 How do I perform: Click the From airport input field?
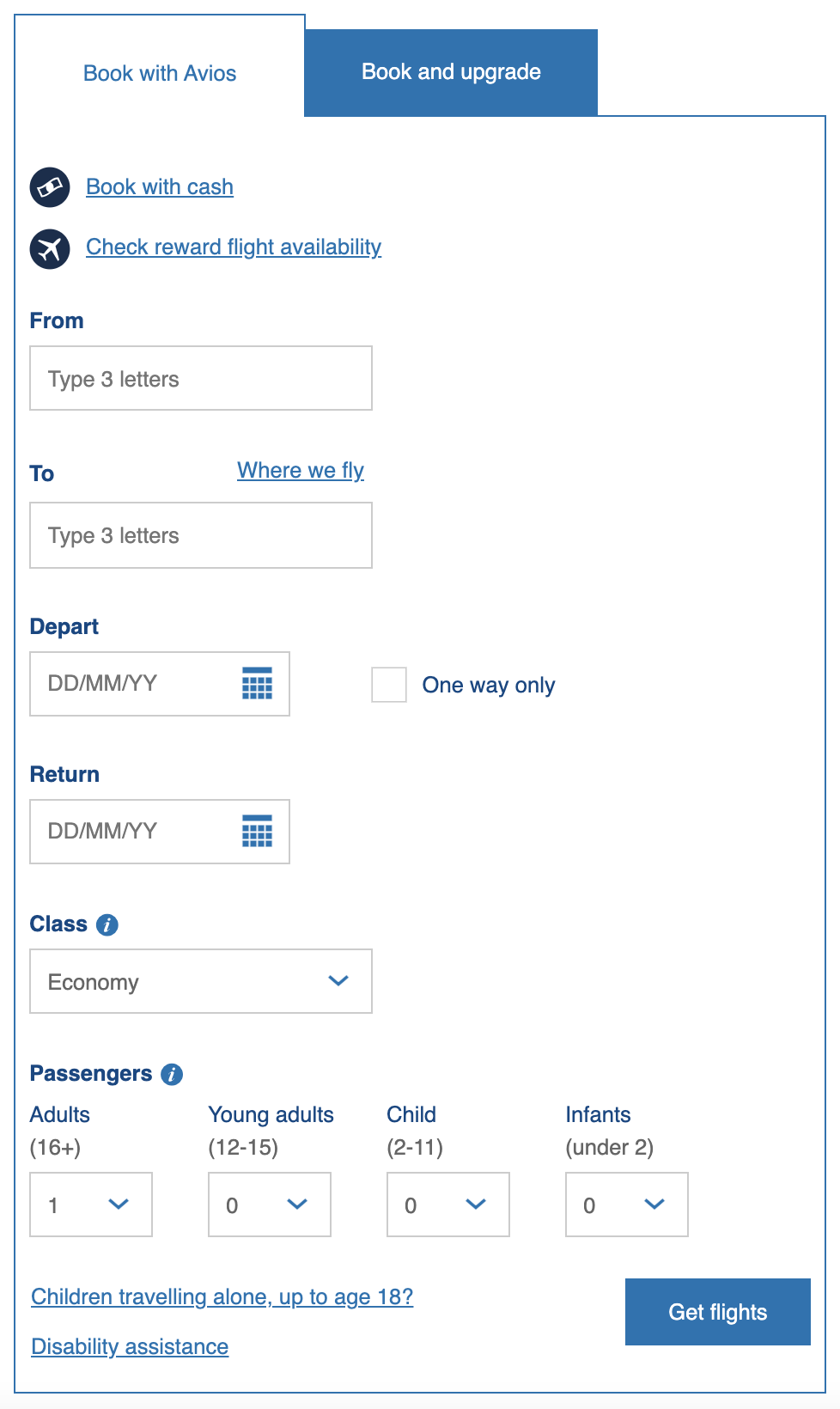(201, 379)
